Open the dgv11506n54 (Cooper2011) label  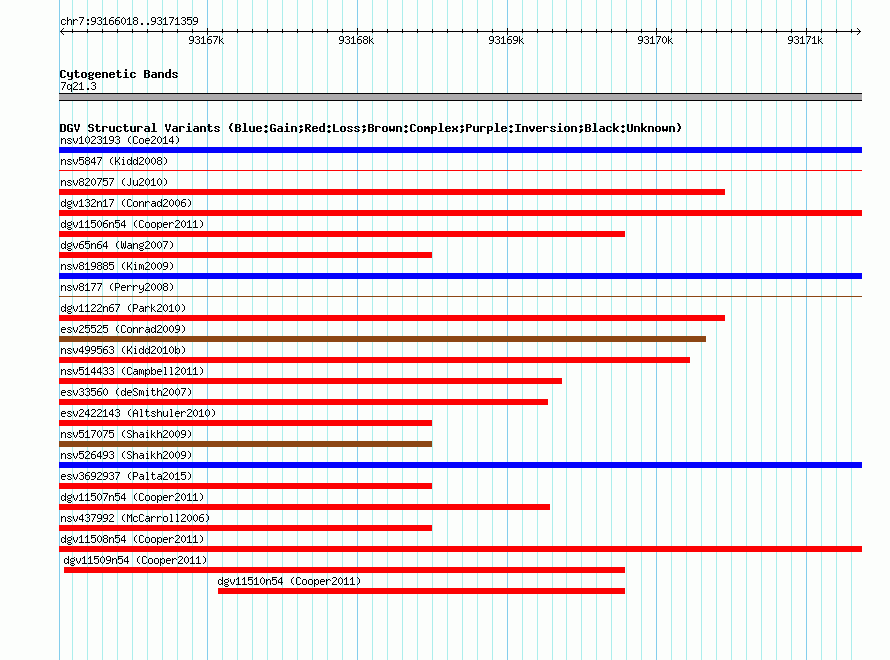click(x=132, y=224)
